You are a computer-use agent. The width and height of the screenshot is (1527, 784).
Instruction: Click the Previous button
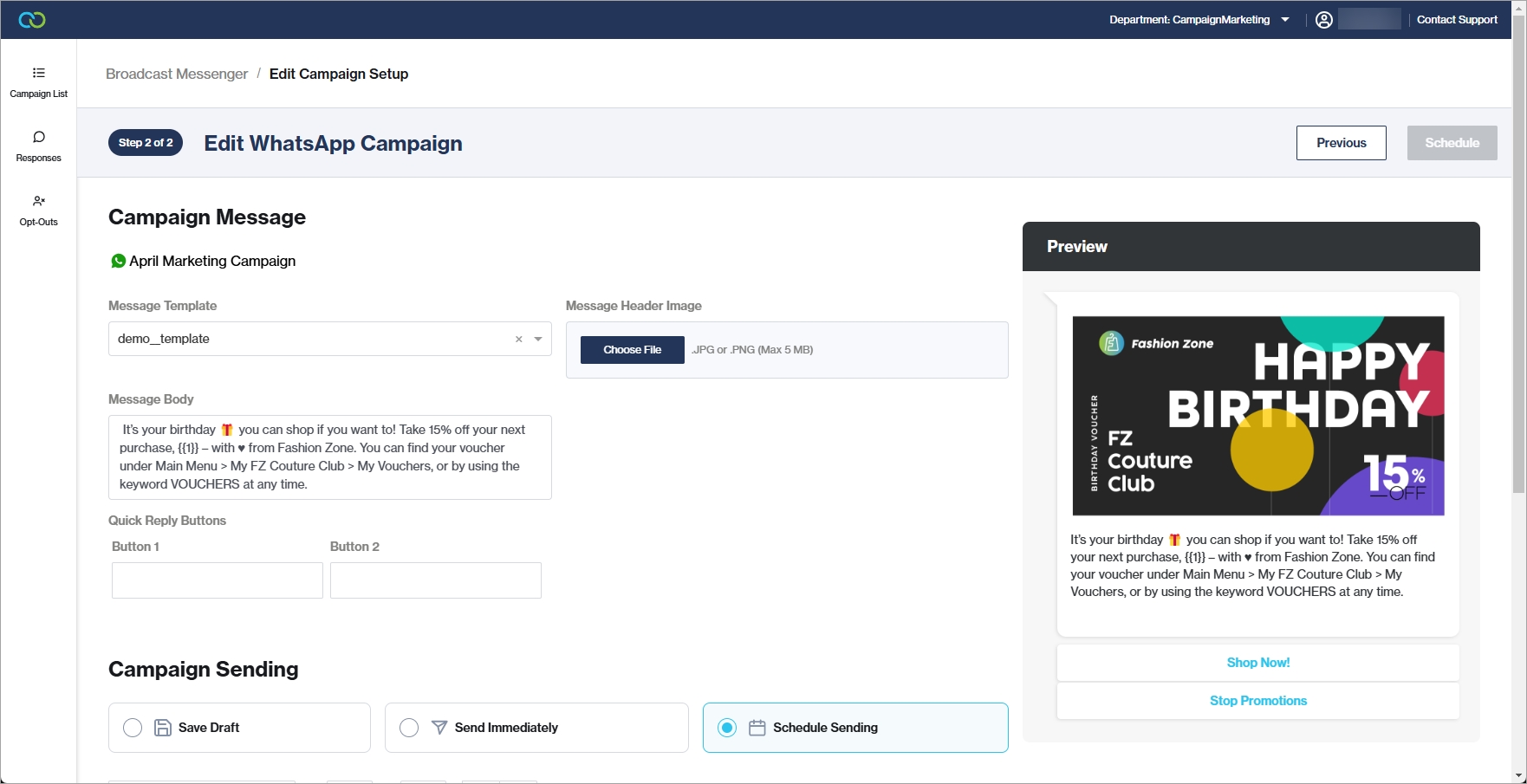[1341, 143]
